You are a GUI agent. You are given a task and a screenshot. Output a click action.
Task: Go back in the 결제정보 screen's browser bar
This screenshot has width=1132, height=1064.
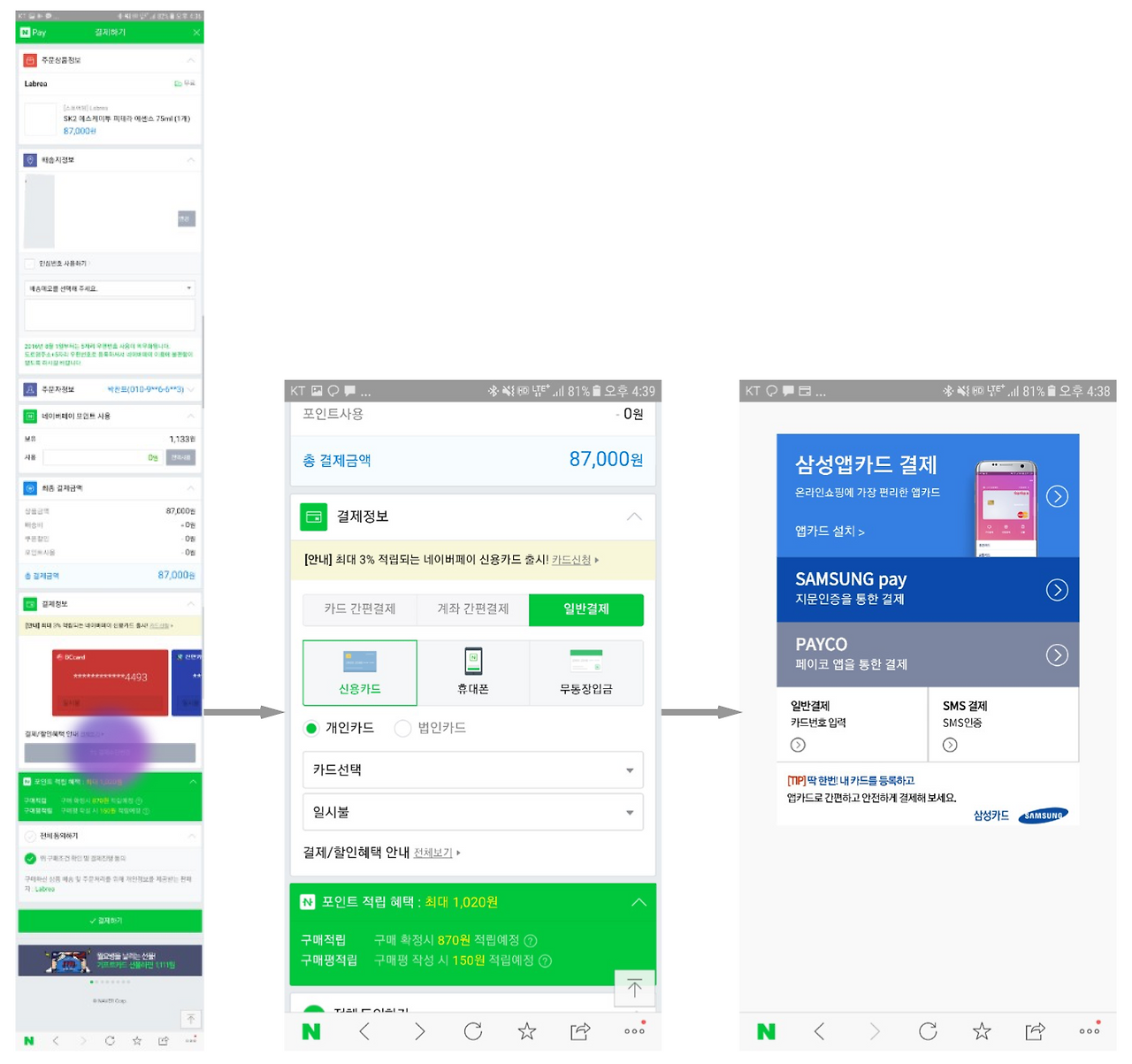pos(364,1031)
